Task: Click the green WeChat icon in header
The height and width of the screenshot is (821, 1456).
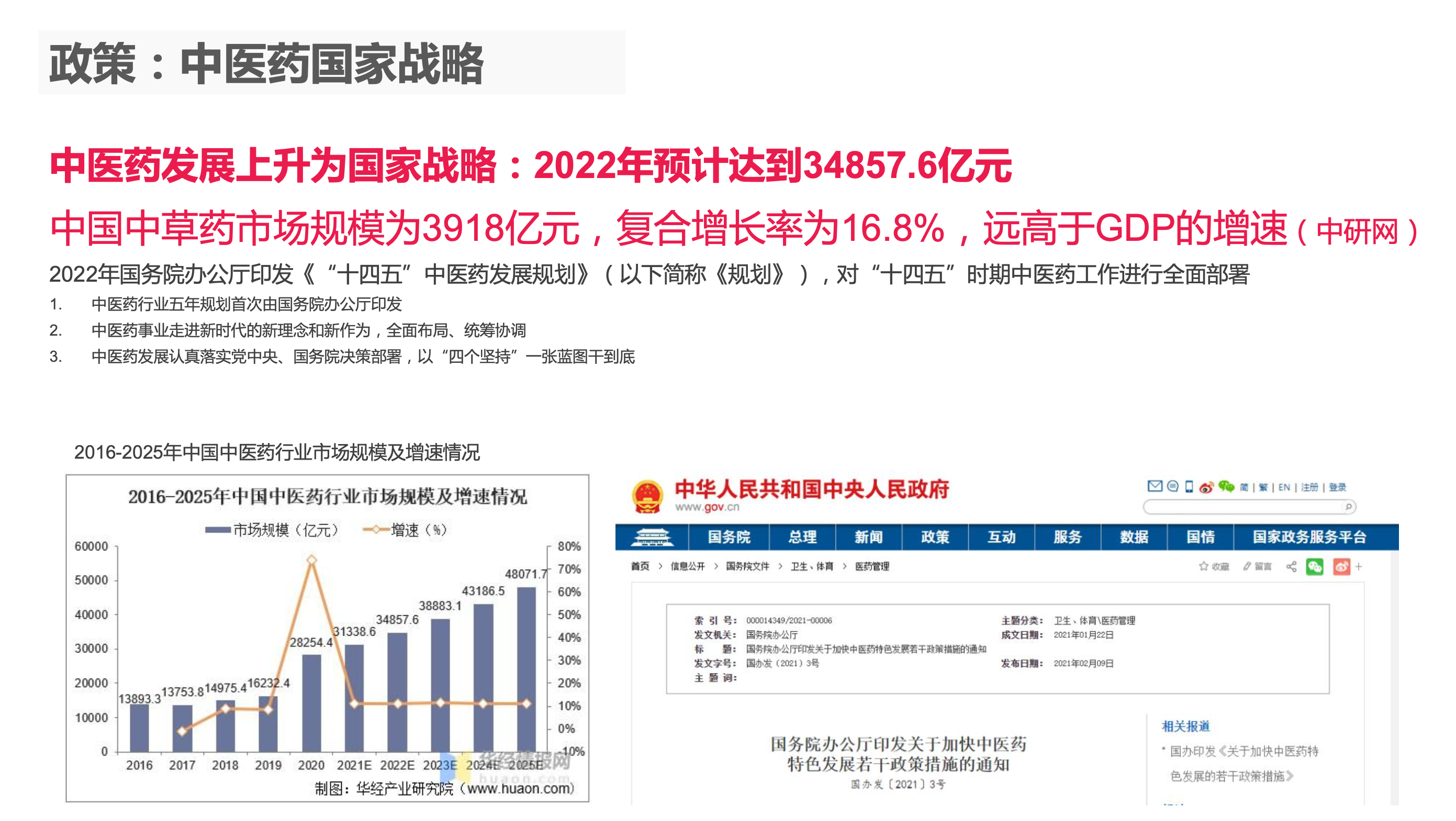Action: point(1226,486)
